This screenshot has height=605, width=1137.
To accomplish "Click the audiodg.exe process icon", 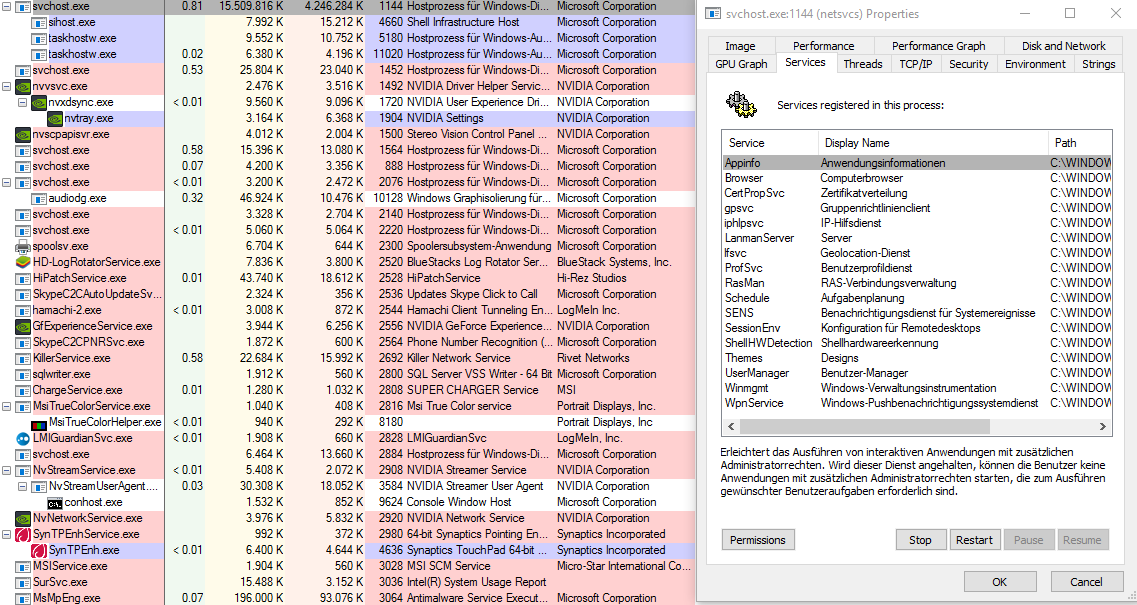I will (39, 198).
